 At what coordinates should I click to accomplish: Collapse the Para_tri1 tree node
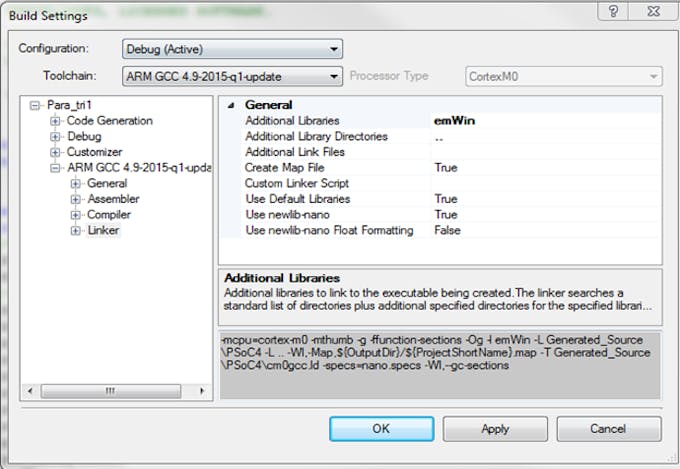click(x=35, y=105)
